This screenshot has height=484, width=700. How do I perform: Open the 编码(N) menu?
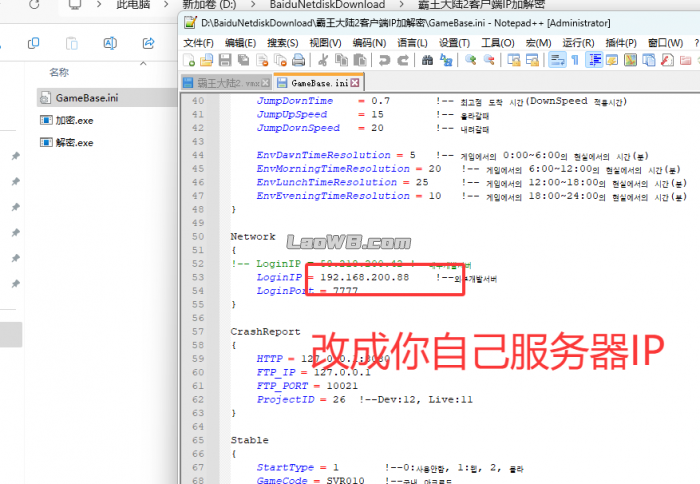pyautogui.click(x=369, y=43)
